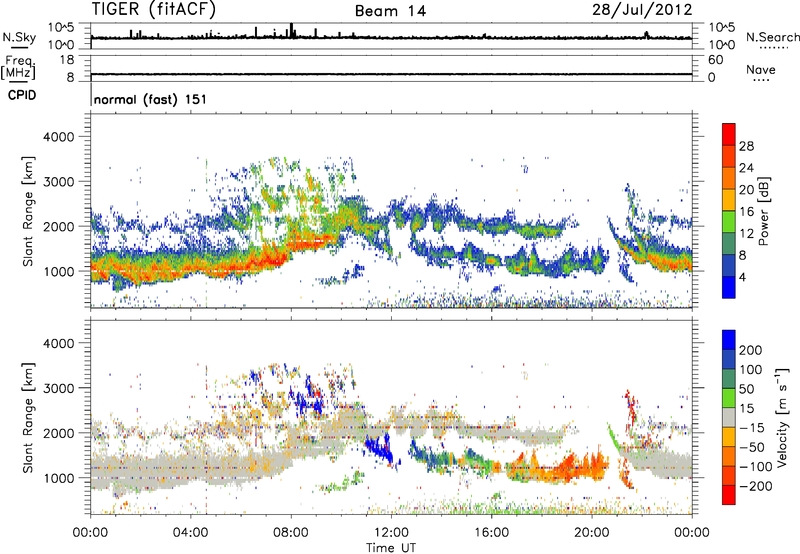This screenshot has width=800, height=554.
Task: Click the '08:00' time axis tick label
Action: [291, 533]
